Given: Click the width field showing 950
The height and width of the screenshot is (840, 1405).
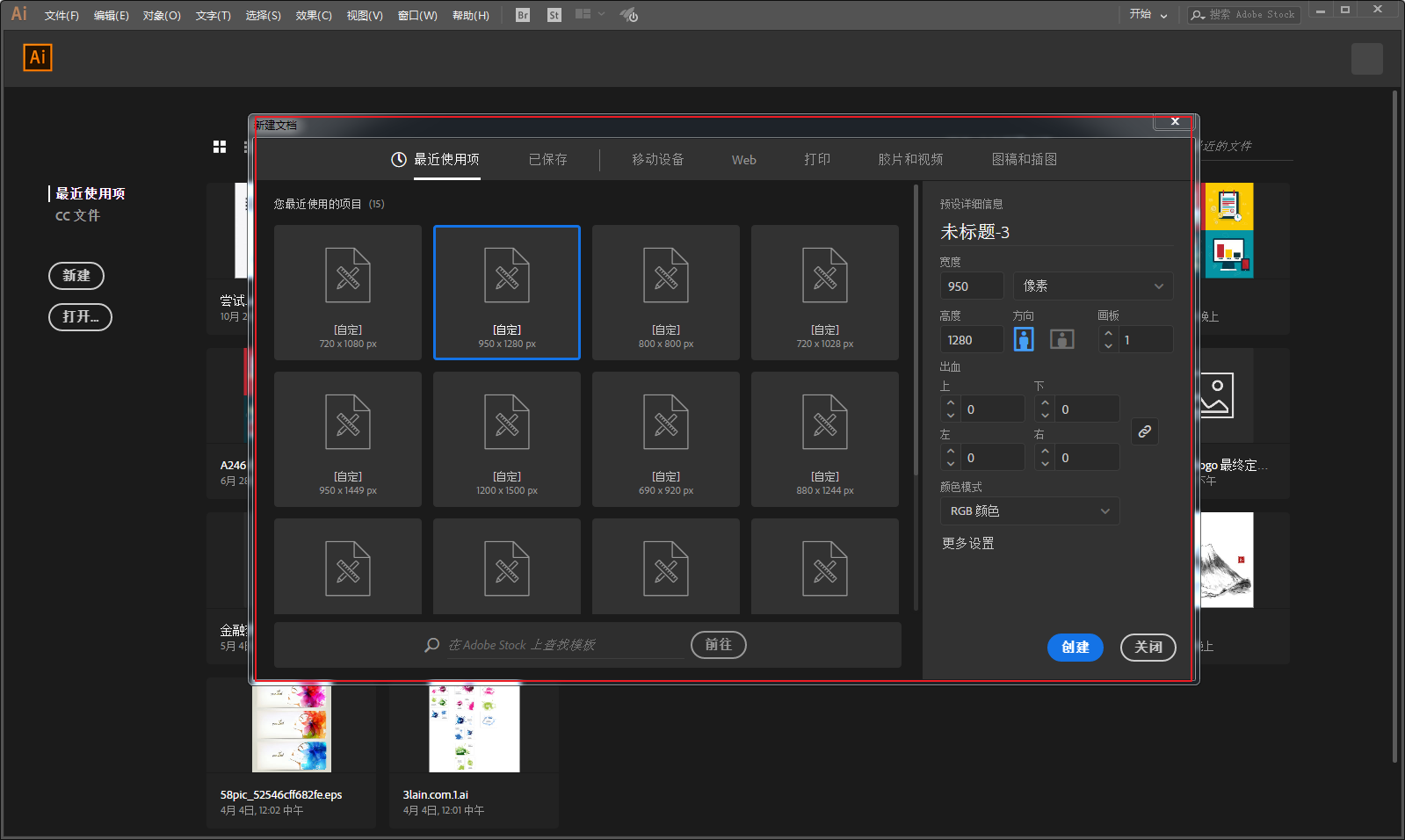Looking at the screenshot, I should [x=972, y=286].
